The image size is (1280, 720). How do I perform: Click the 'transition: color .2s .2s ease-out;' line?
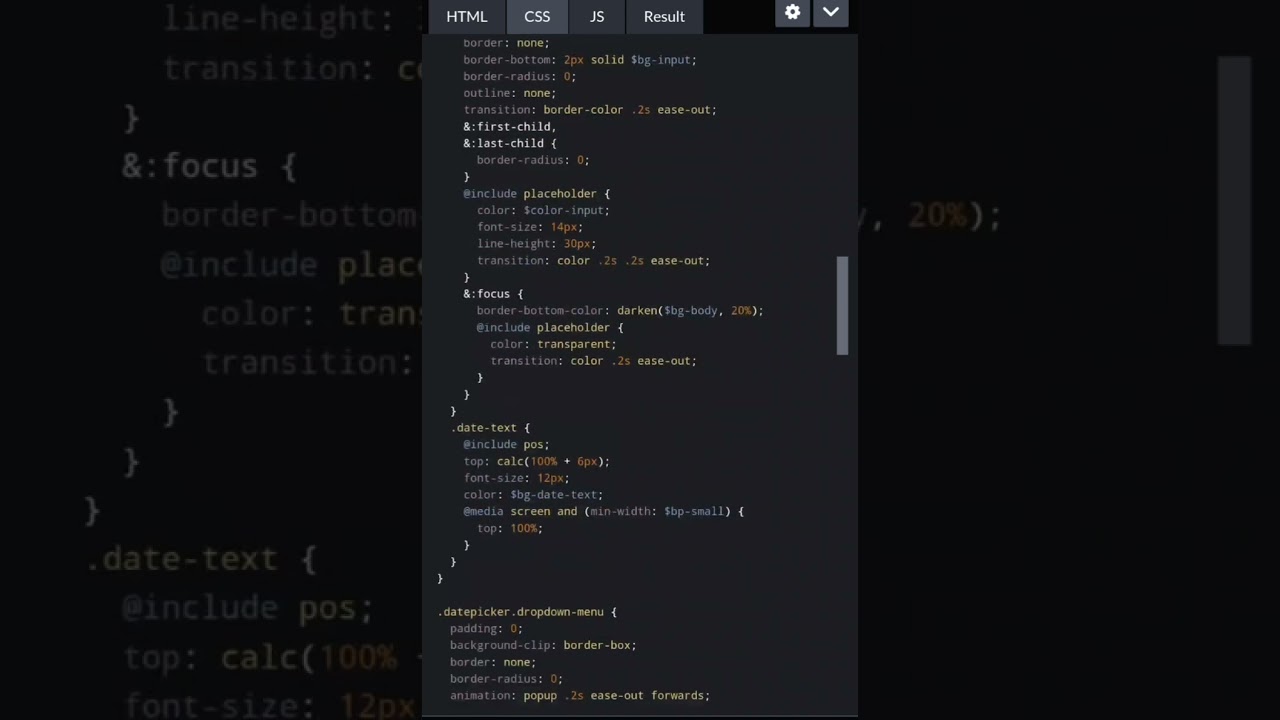tap(593, 260)
